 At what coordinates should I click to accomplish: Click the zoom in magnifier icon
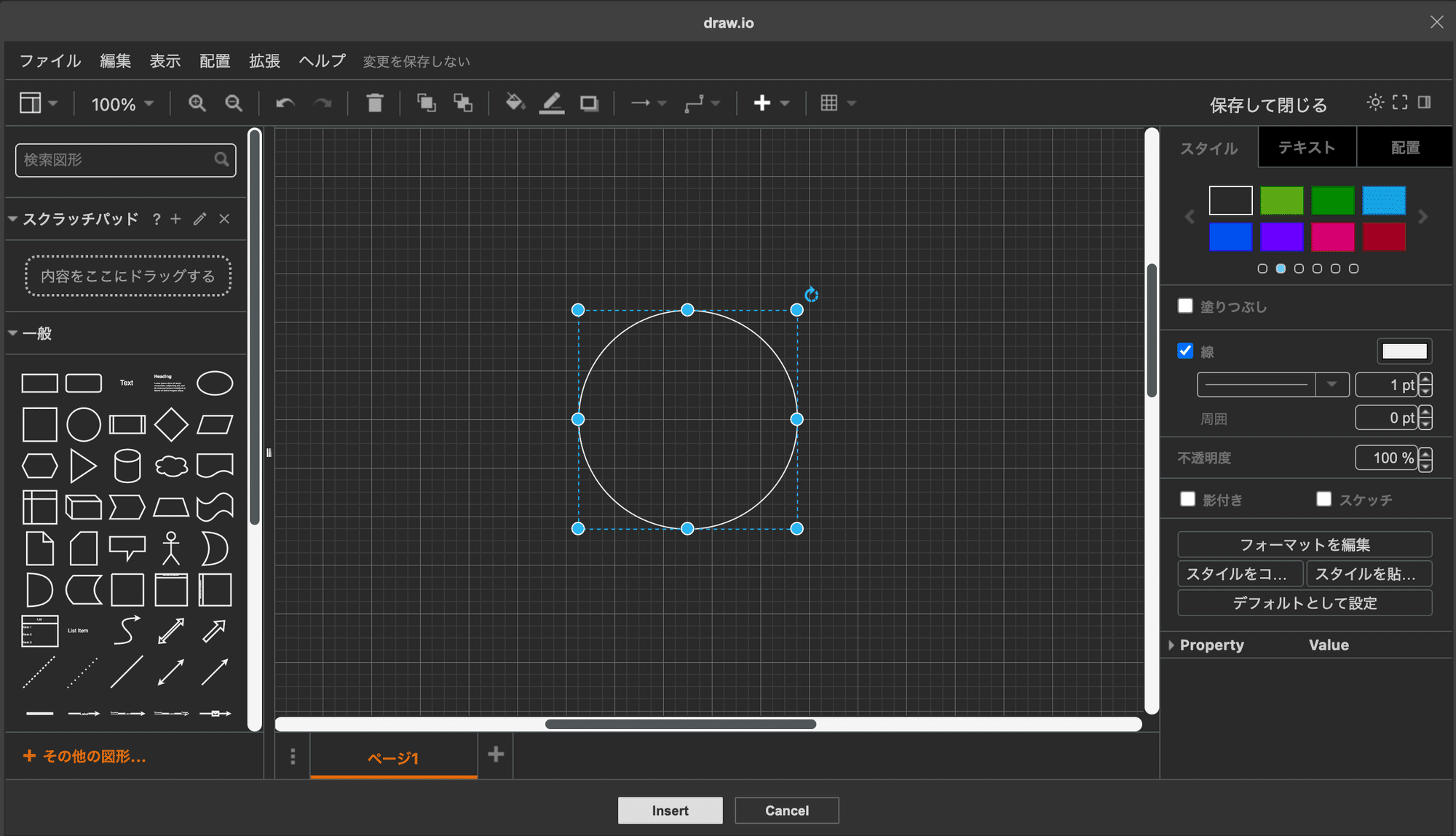tap(197, 103)
